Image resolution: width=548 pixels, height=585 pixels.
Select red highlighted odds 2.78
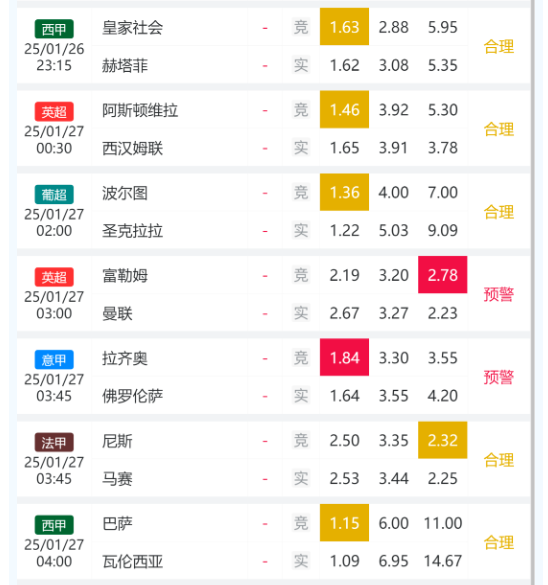[x=442, y=275]
